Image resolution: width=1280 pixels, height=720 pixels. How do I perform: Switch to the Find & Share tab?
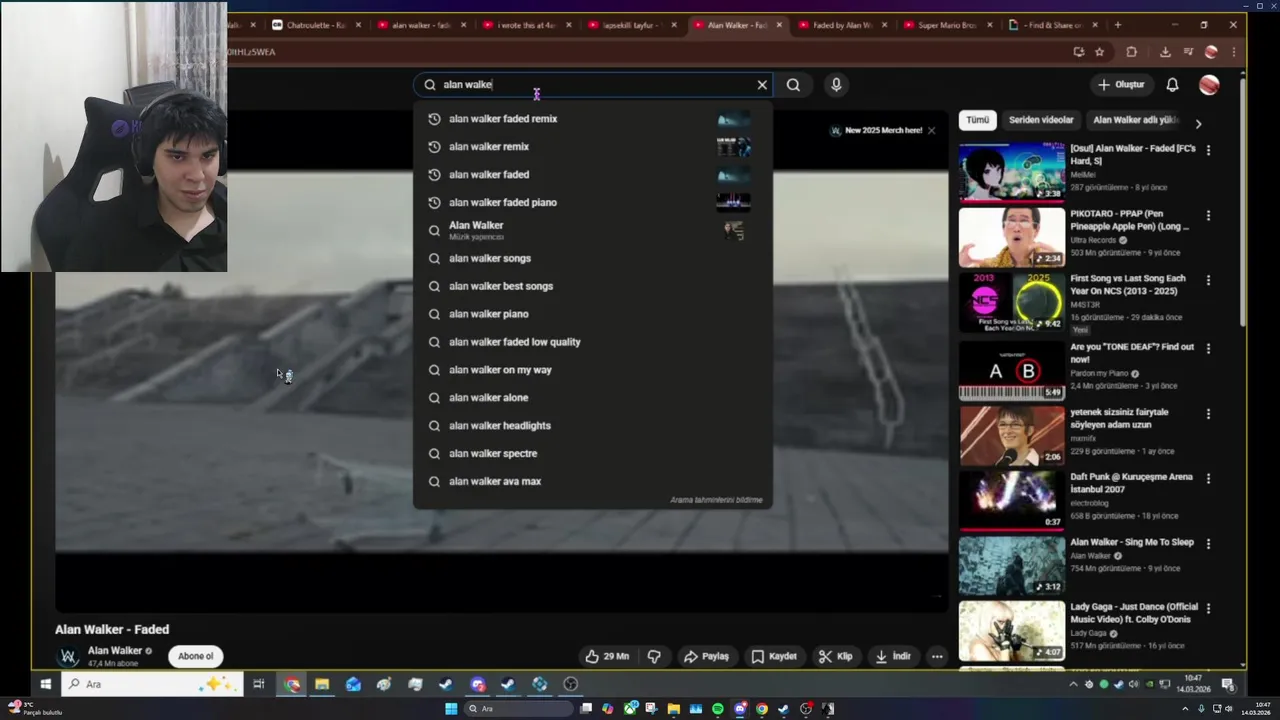1052,25
